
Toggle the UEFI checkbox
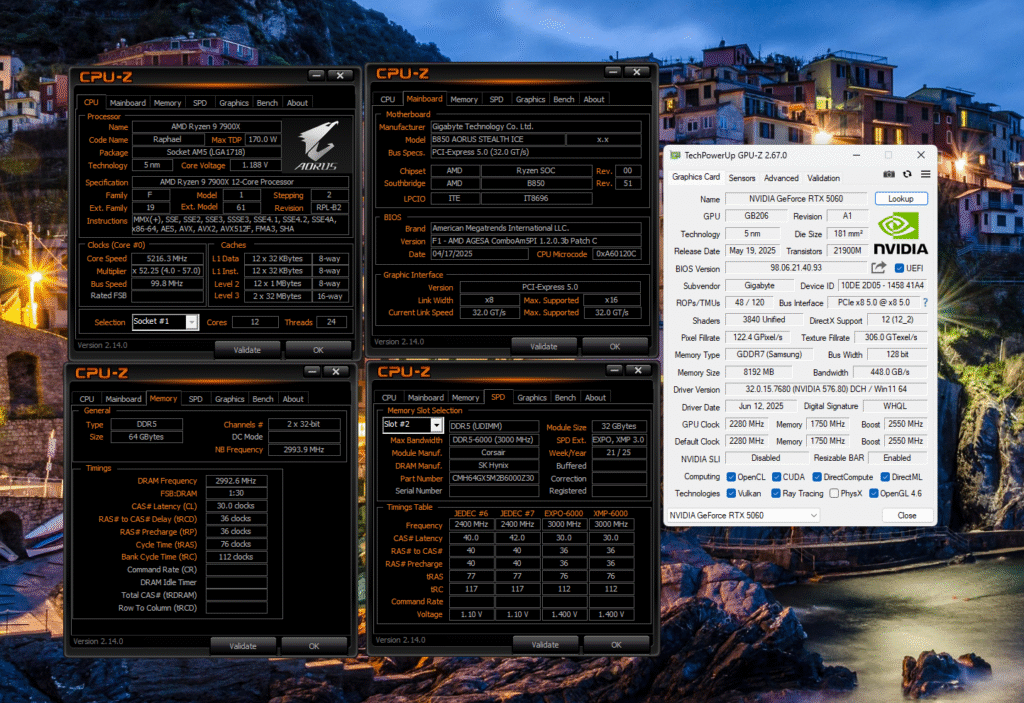pyautogui.click(x=900, y=268)
